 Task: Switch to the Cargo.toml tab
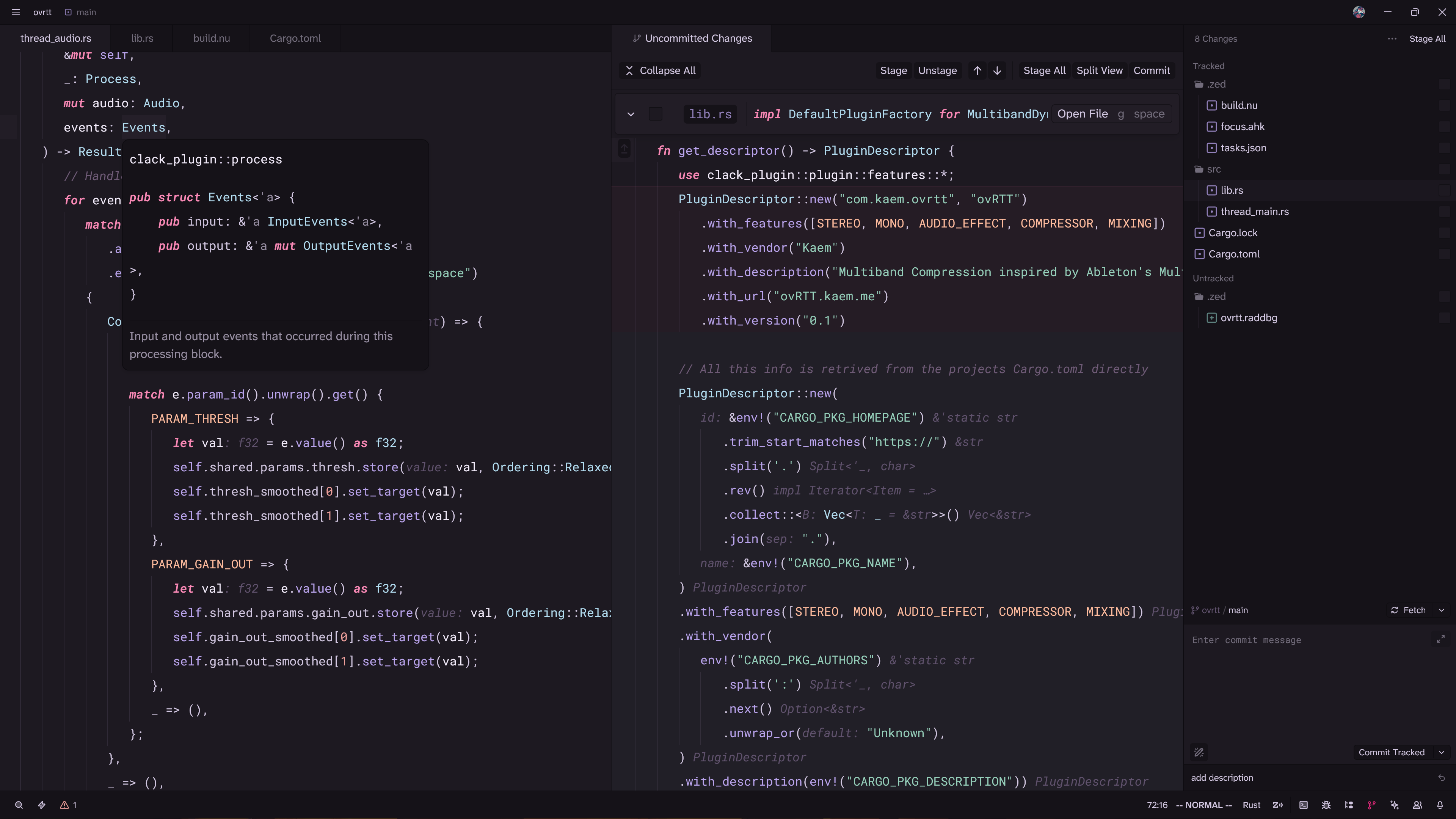[x=295, y=38]
